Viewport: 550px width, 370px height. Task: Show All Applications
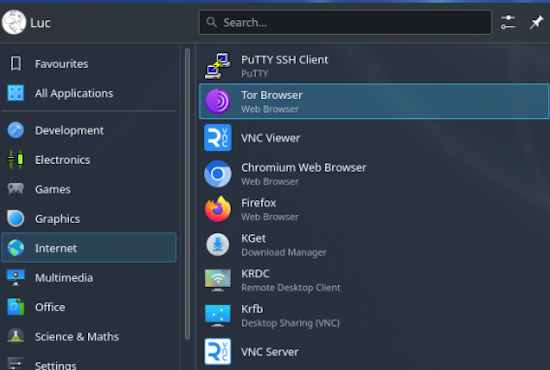[89, 93]
